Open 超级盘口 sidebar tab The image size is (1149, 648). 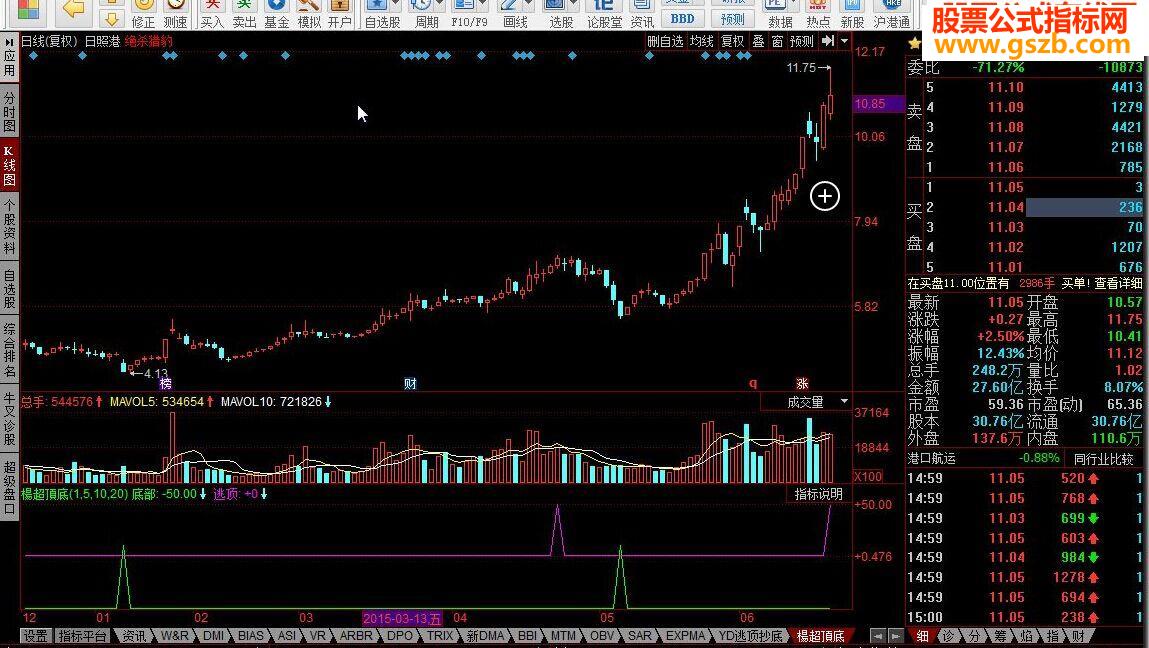click(9, 487)
